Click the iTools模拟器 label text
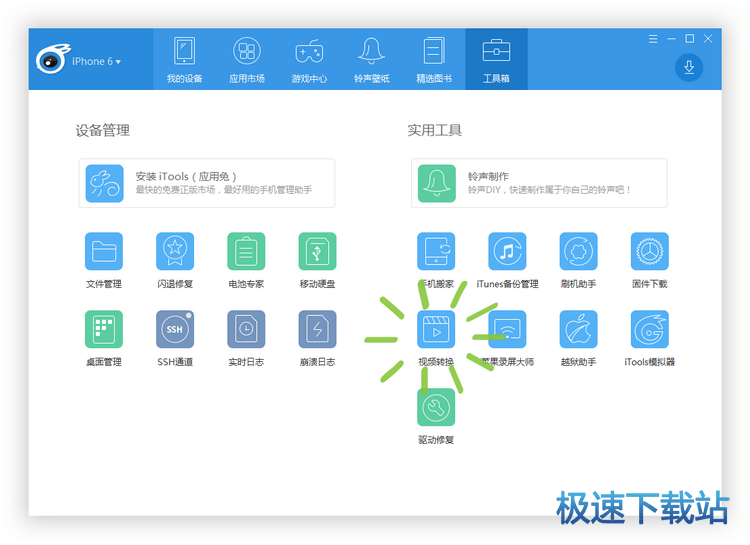 [650, 362]
